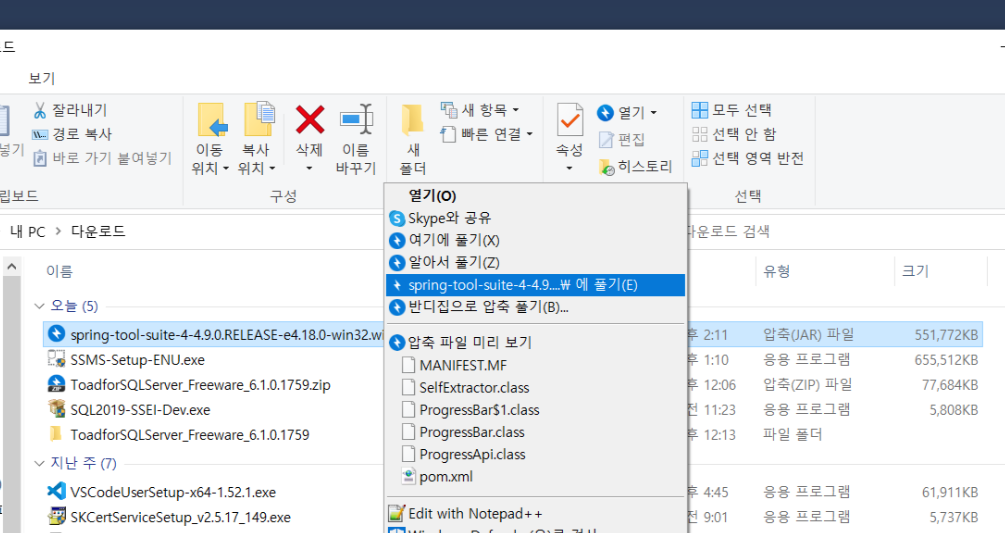This screenshot has height=533, width=1005.
Task: Select SKCertServiceSetup_v2.5.17_149.exe
Action: 181,518
